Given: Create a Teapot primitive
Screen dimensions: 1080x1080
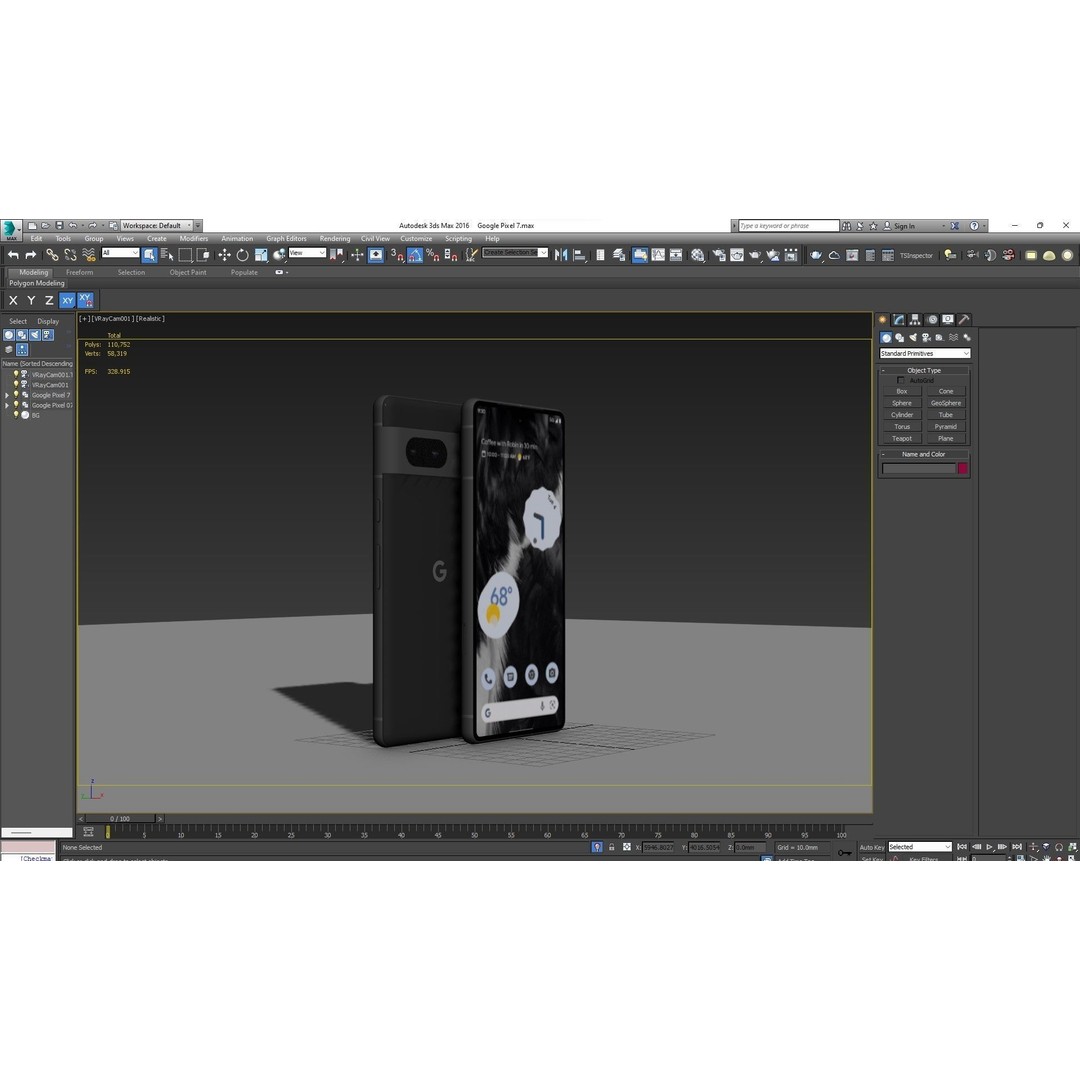Looking at the screenshot, I should (x=902, y=439).
